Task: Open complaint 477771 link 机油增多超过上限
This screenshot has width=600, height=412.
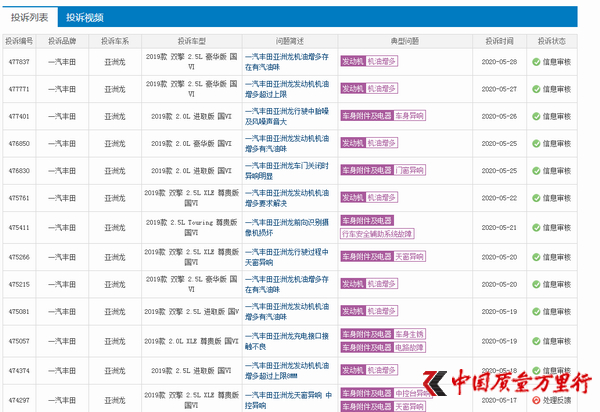Action: pyautogui.click(x=287, y=89)
